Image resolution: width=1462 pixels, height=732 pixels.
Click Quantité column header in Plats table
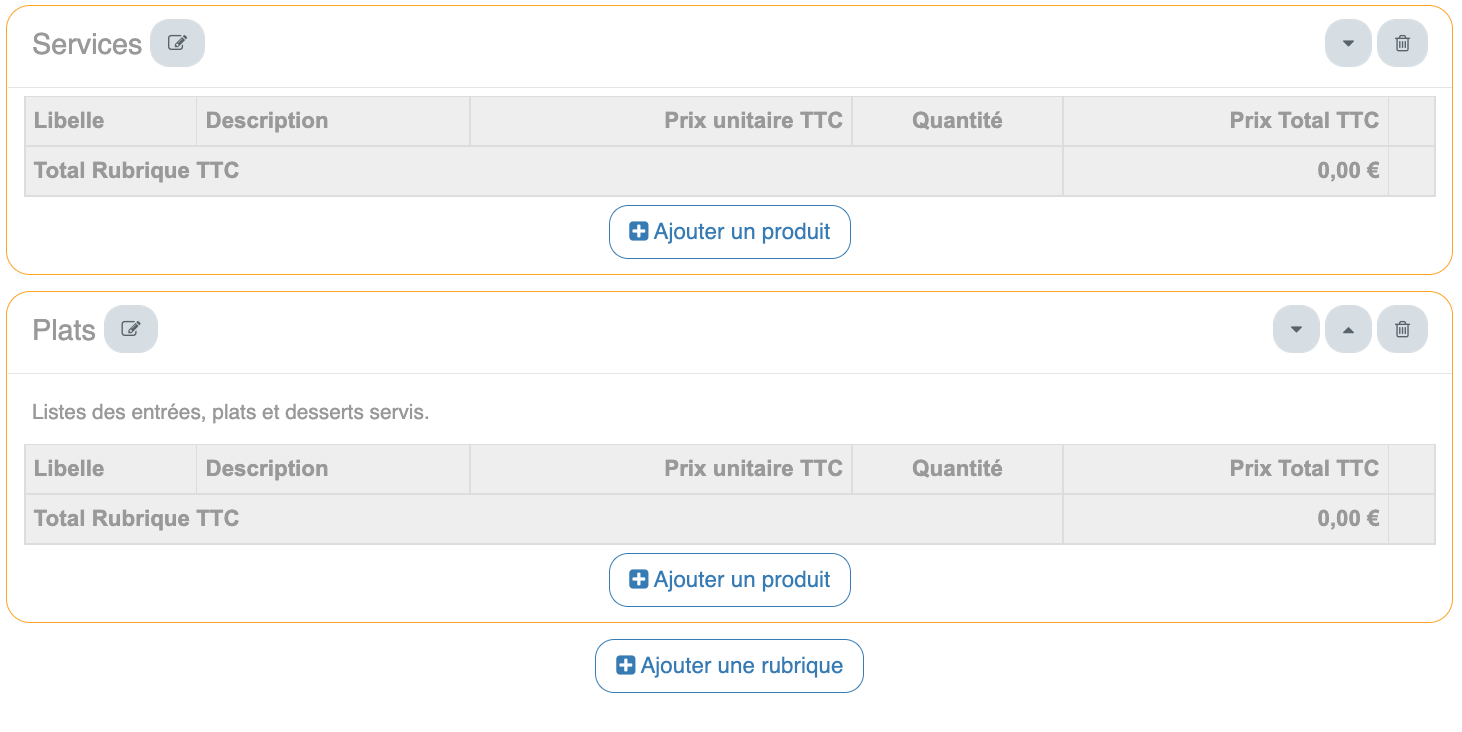point(957,469)
